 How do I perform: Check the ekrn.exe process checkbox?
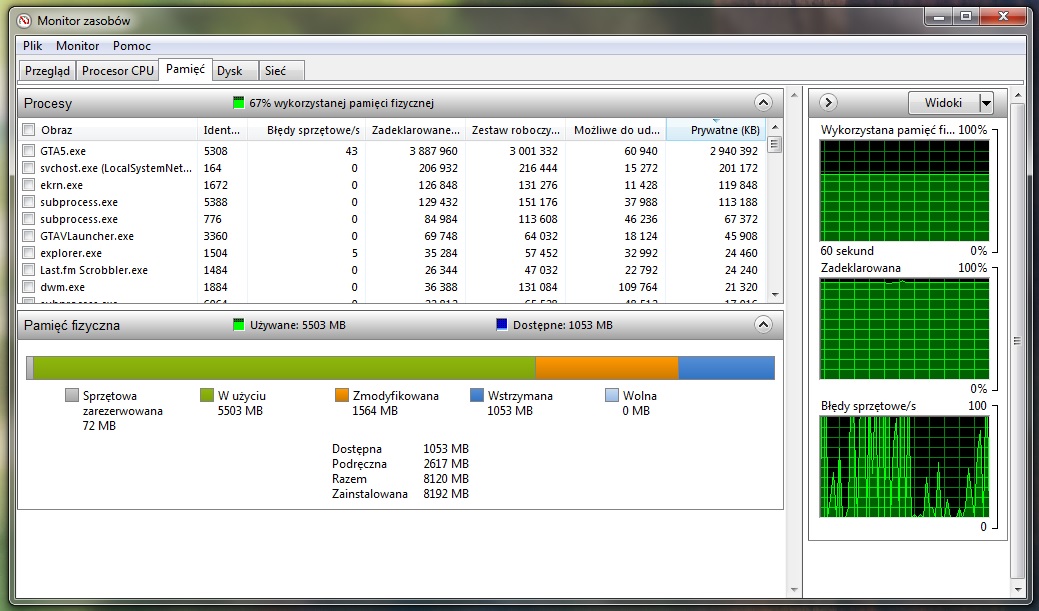click(x=28, y=185)
